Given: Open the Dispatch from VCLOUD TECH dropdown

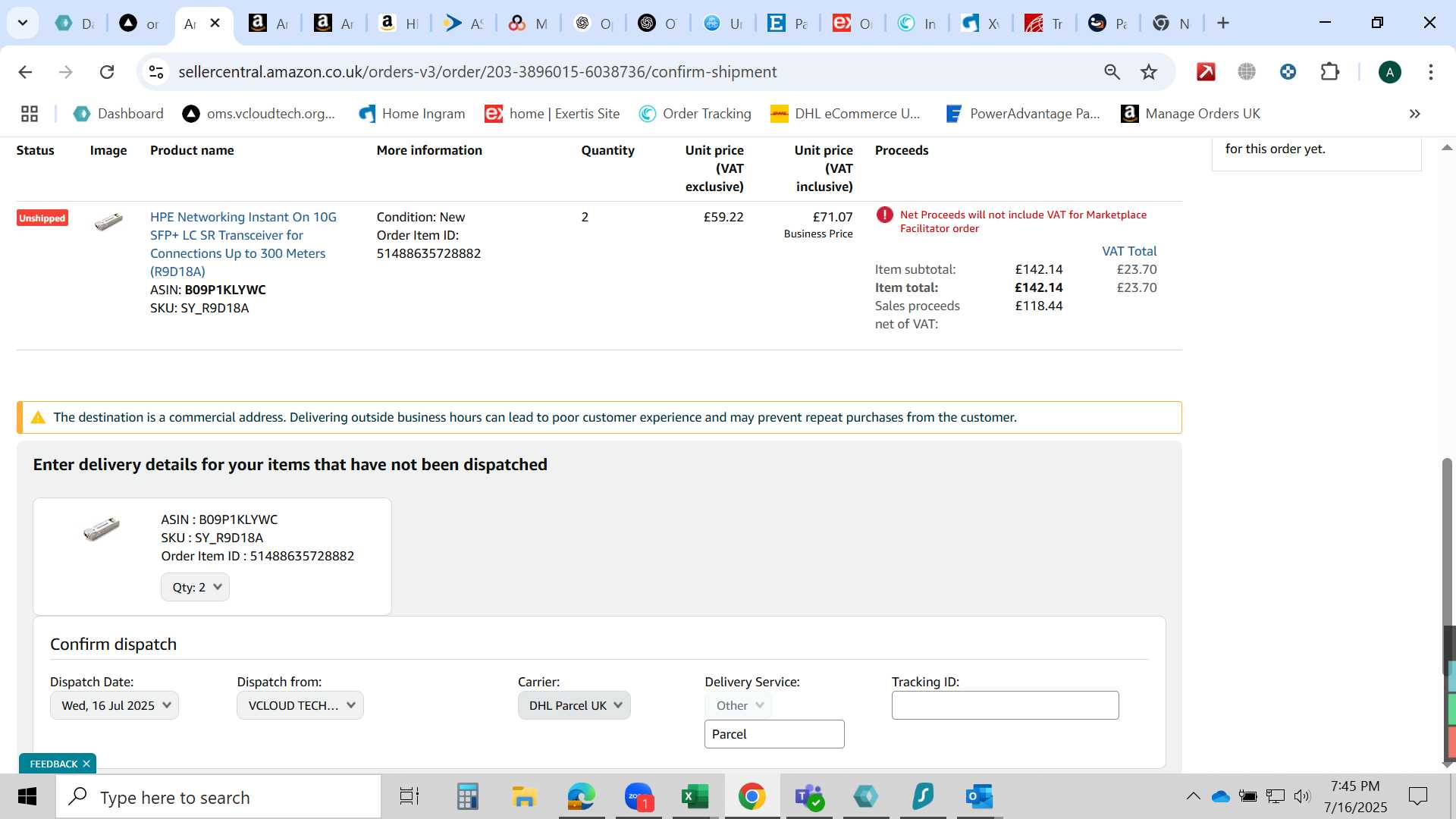Looking at the screenshot, I should coord(300,705).
